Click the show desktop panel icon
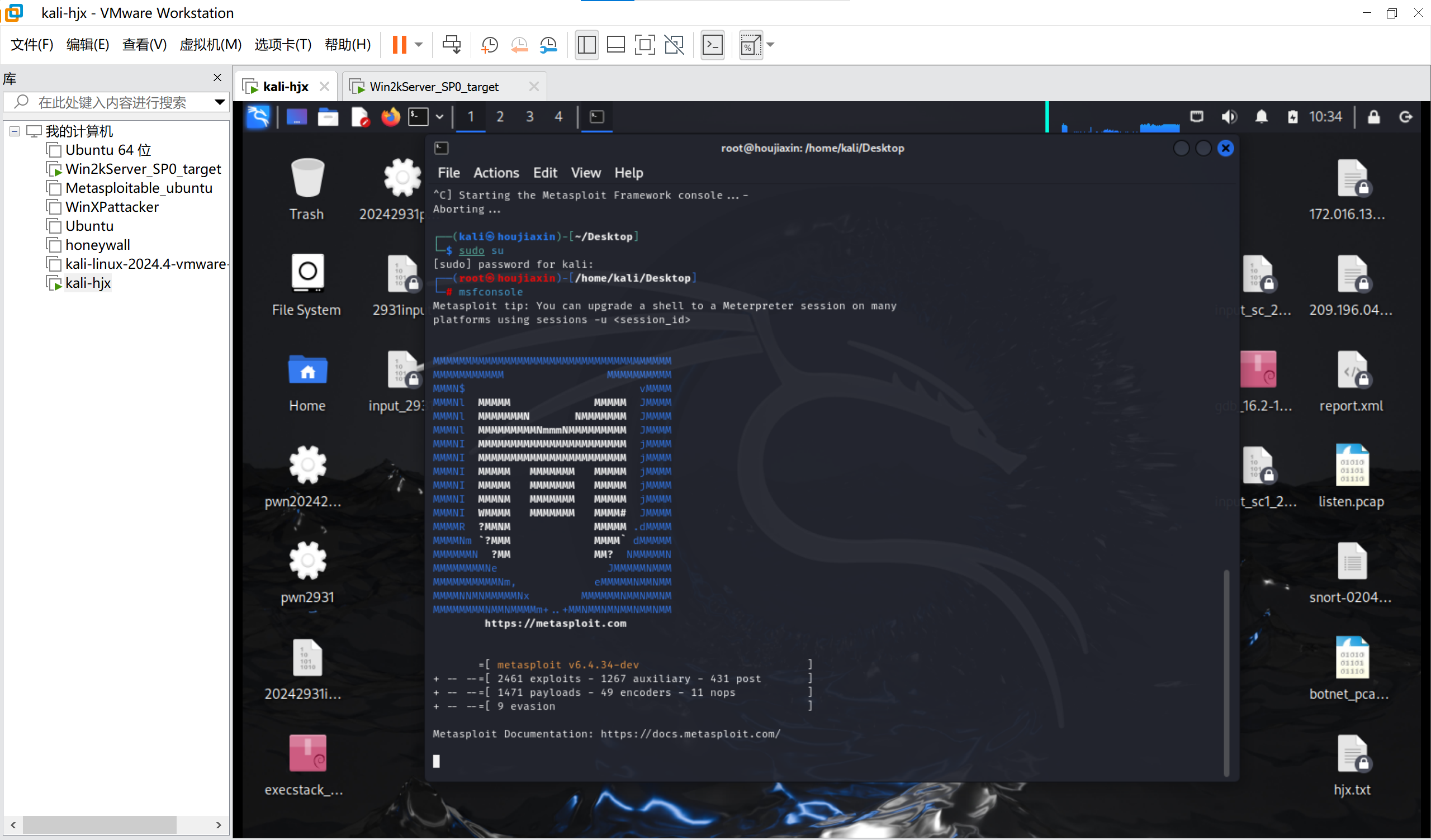 [296, 117]
